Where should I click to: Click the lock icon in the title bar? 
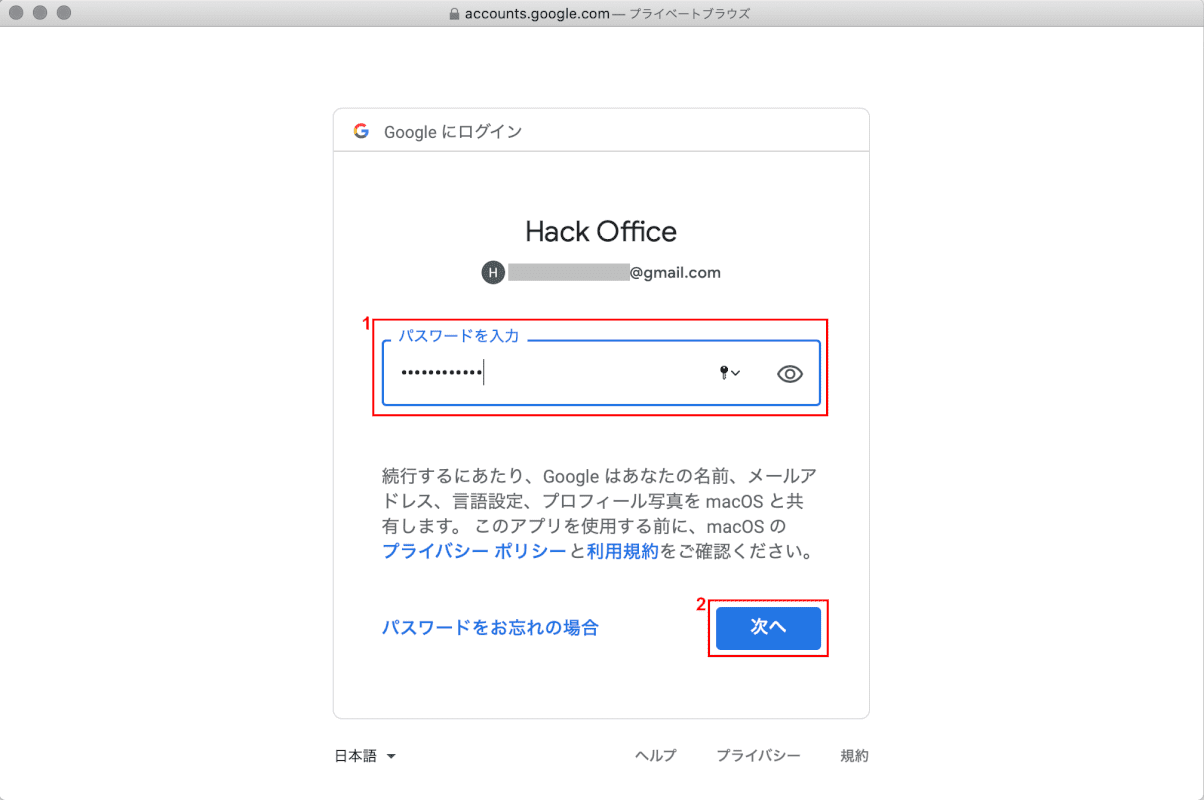tap(455, 14)
